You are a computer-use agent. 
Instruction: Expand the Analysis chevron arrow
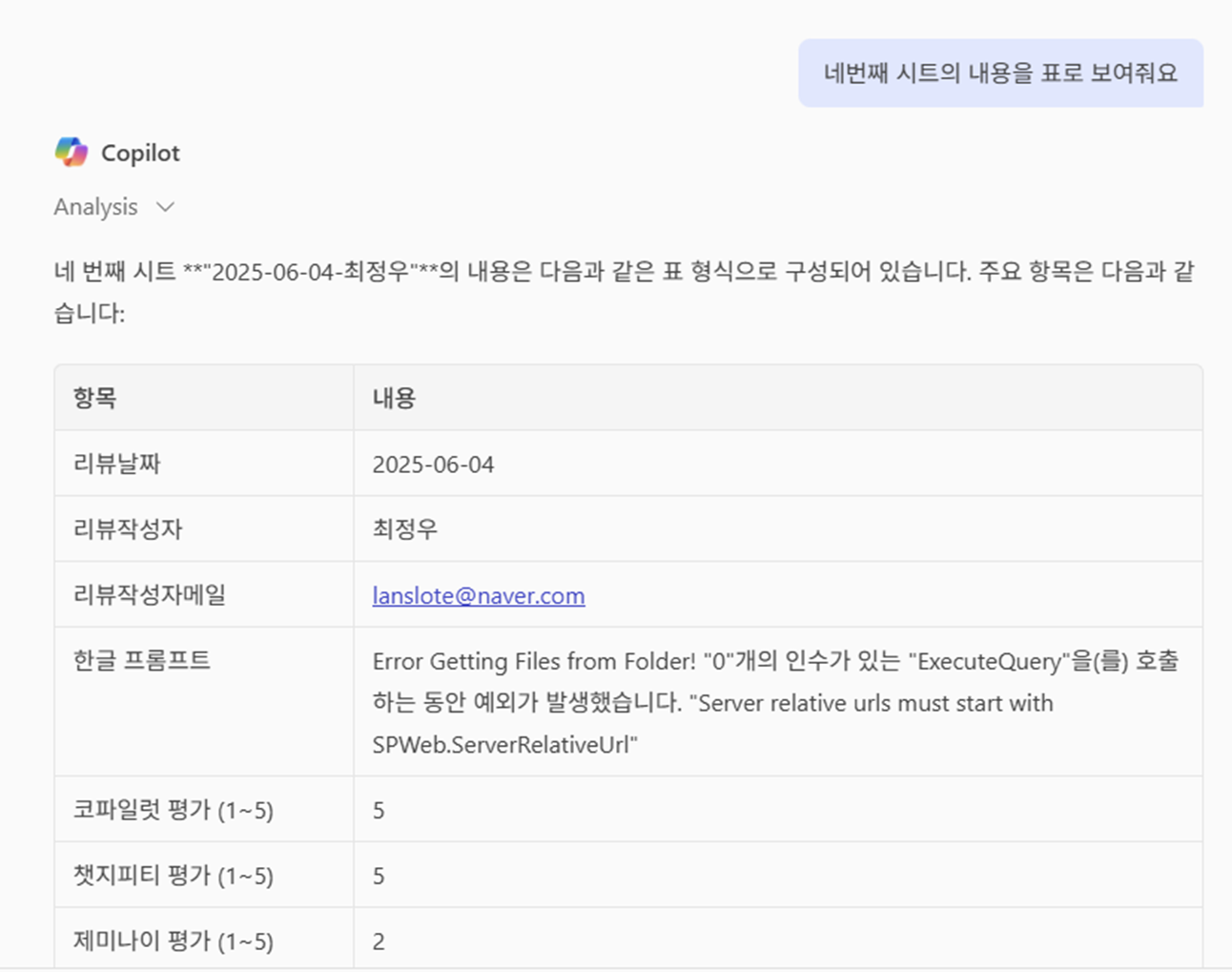tap(165, 207)
